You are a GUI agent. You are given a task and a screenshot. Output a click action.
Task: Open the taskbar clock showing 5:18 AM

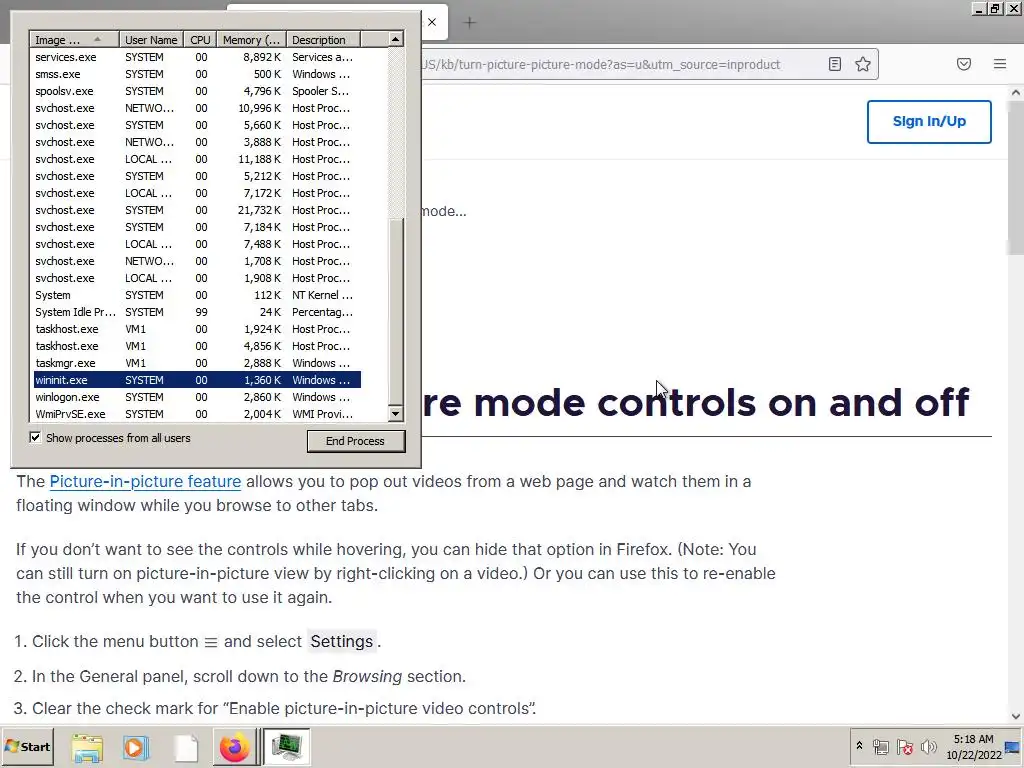click(x=974, y=746)
